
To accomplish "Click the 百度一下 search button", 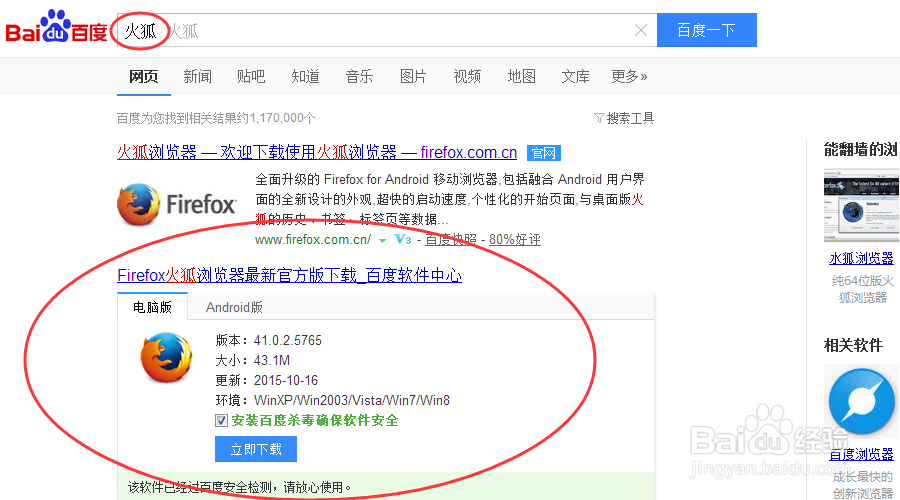I will pos(707,30).
